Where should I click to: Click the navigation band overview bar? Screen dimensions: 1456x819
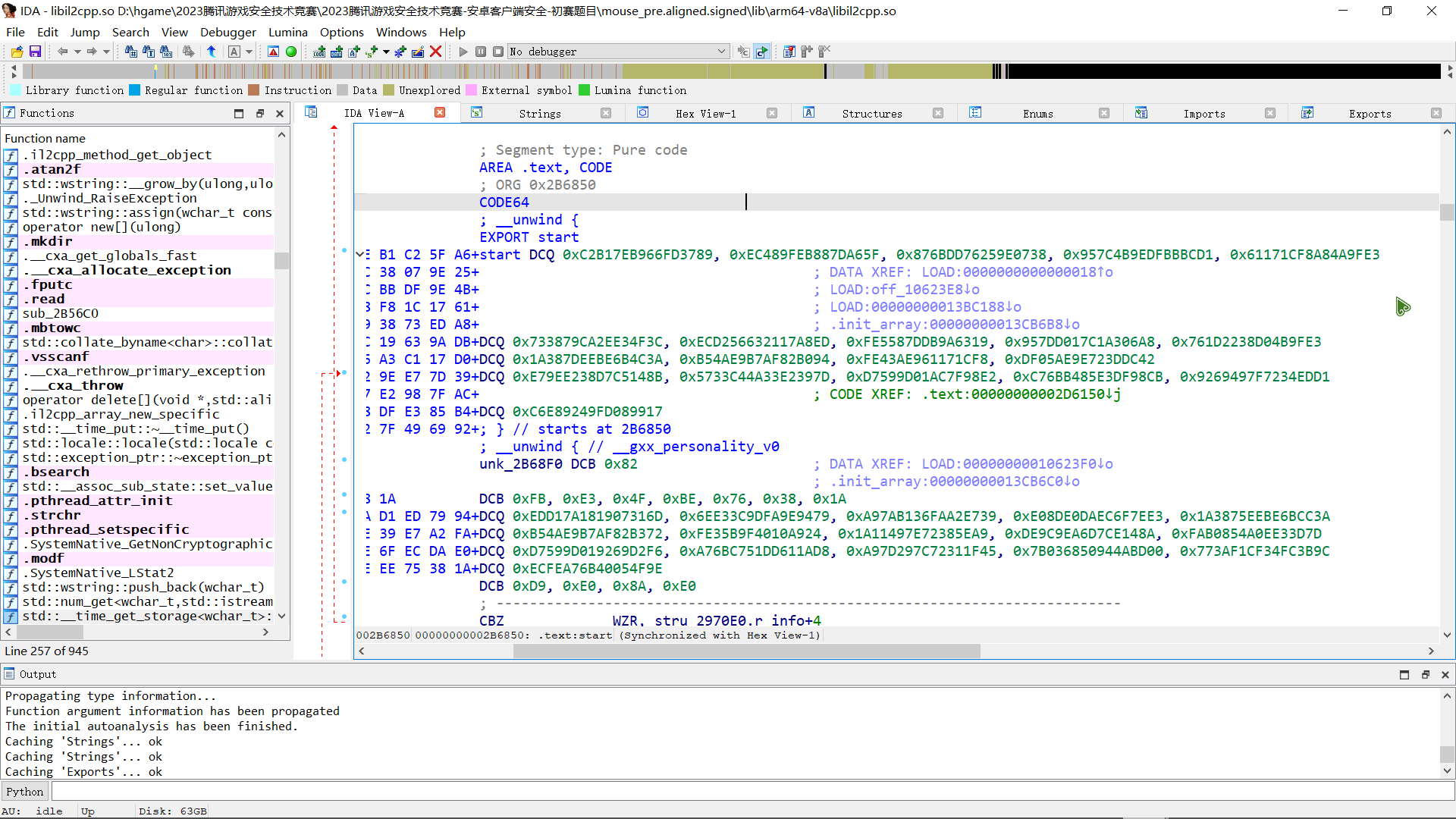pos(728,71)
